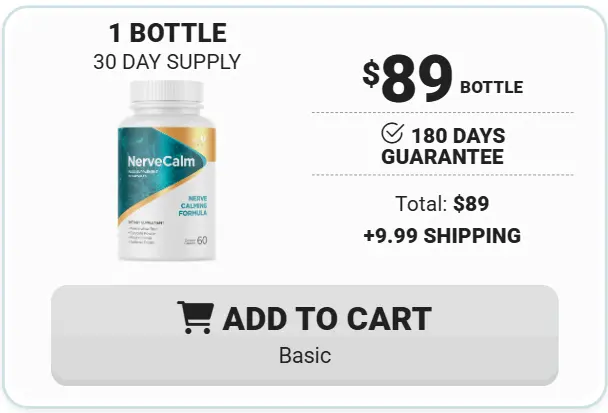Click the +9.99 SHIPPING text
The image size is (608, 413).
click(442, 236)
